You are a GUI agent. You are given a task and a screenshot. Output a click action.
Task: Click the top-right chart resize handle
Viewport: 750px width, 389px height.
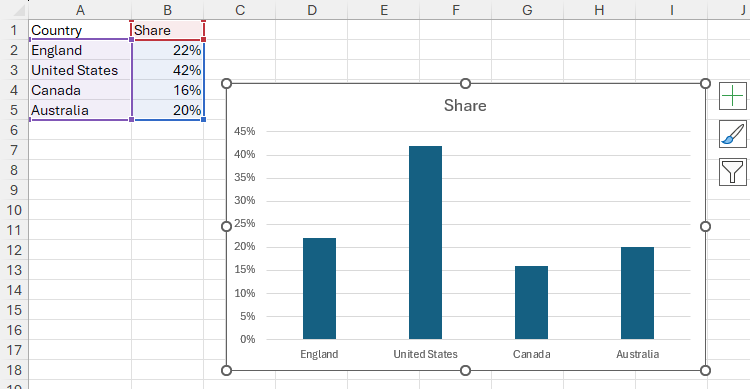[x=705, y=84]
